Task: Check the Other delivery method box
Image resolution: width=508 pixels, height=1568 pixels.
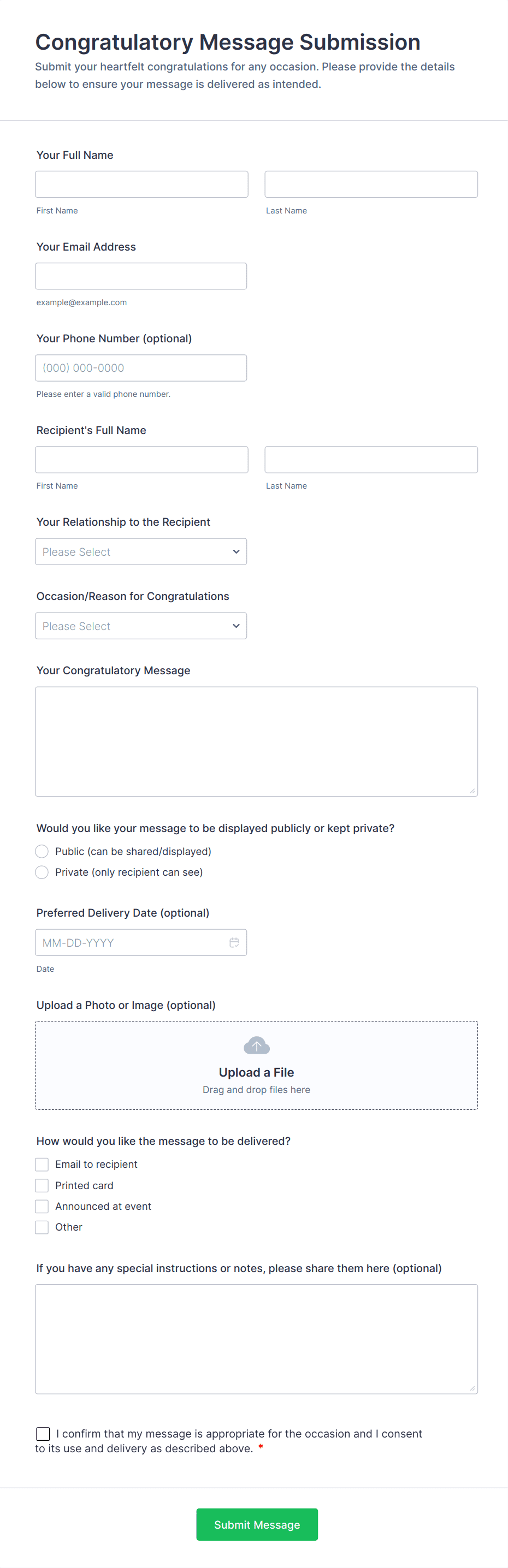Action: tap(42, 1227)
